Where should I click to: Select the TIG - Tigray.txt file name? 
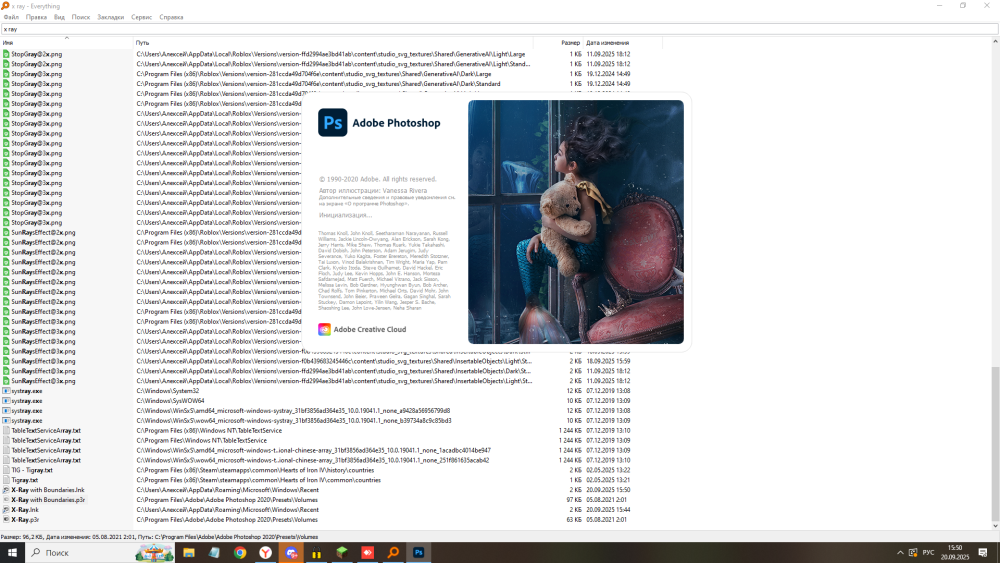pyautogui.click(x=32, y=470)
